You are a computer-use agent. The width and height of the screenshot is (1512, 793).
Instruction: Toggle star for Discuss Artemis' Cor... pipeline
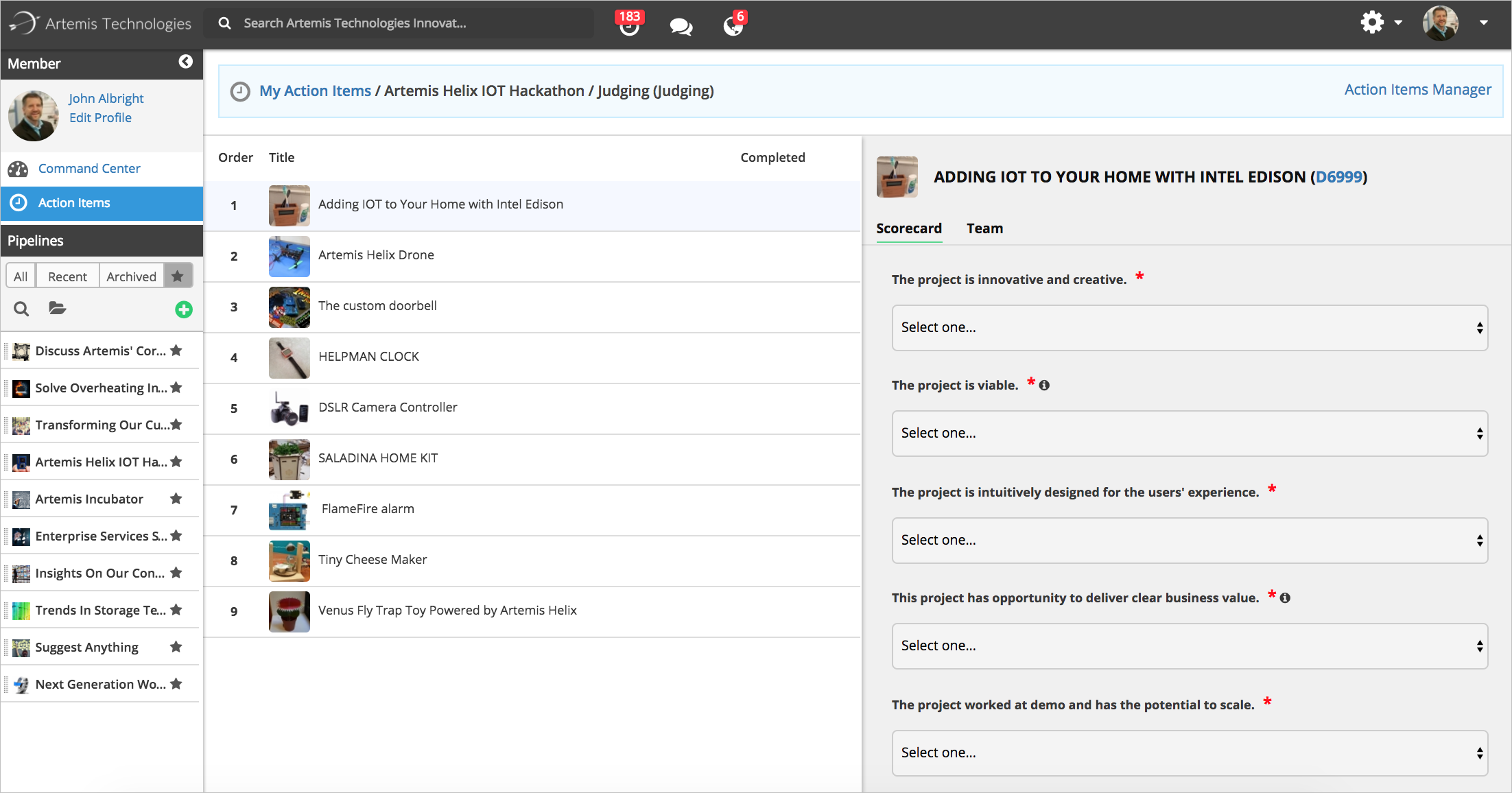[x=176, y=351]
